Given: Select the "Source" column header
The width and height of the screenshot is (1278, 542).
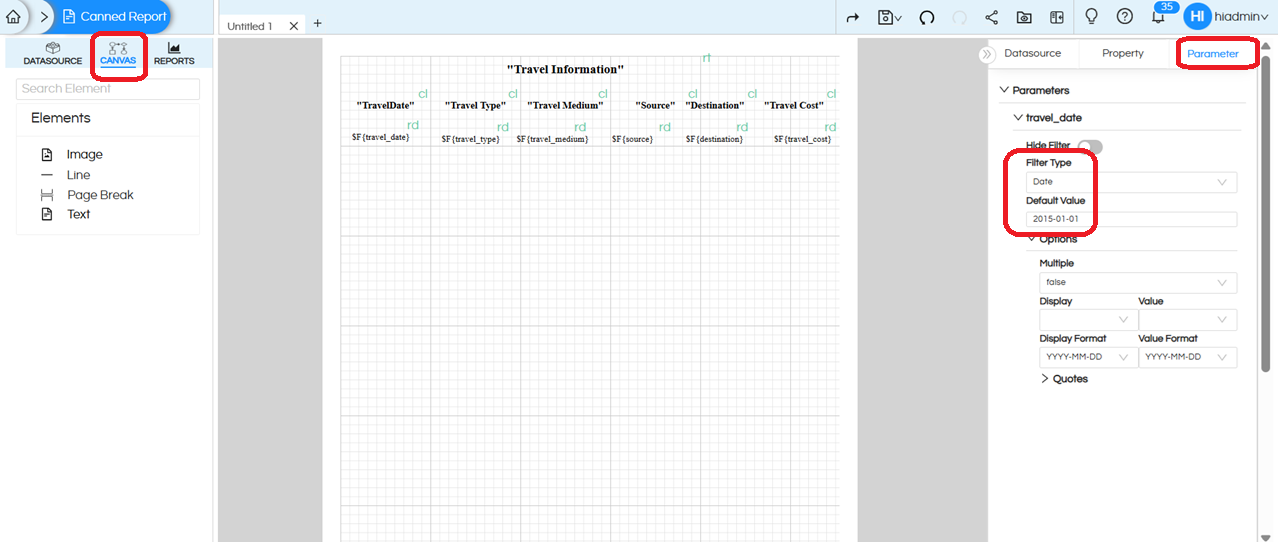Looking at the screenshot, I should [x=655, y=105].
